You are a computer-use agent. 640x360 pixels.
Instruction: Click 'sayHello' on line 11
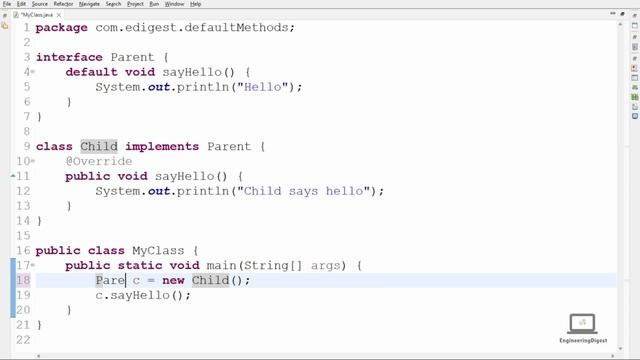[184, 176]
